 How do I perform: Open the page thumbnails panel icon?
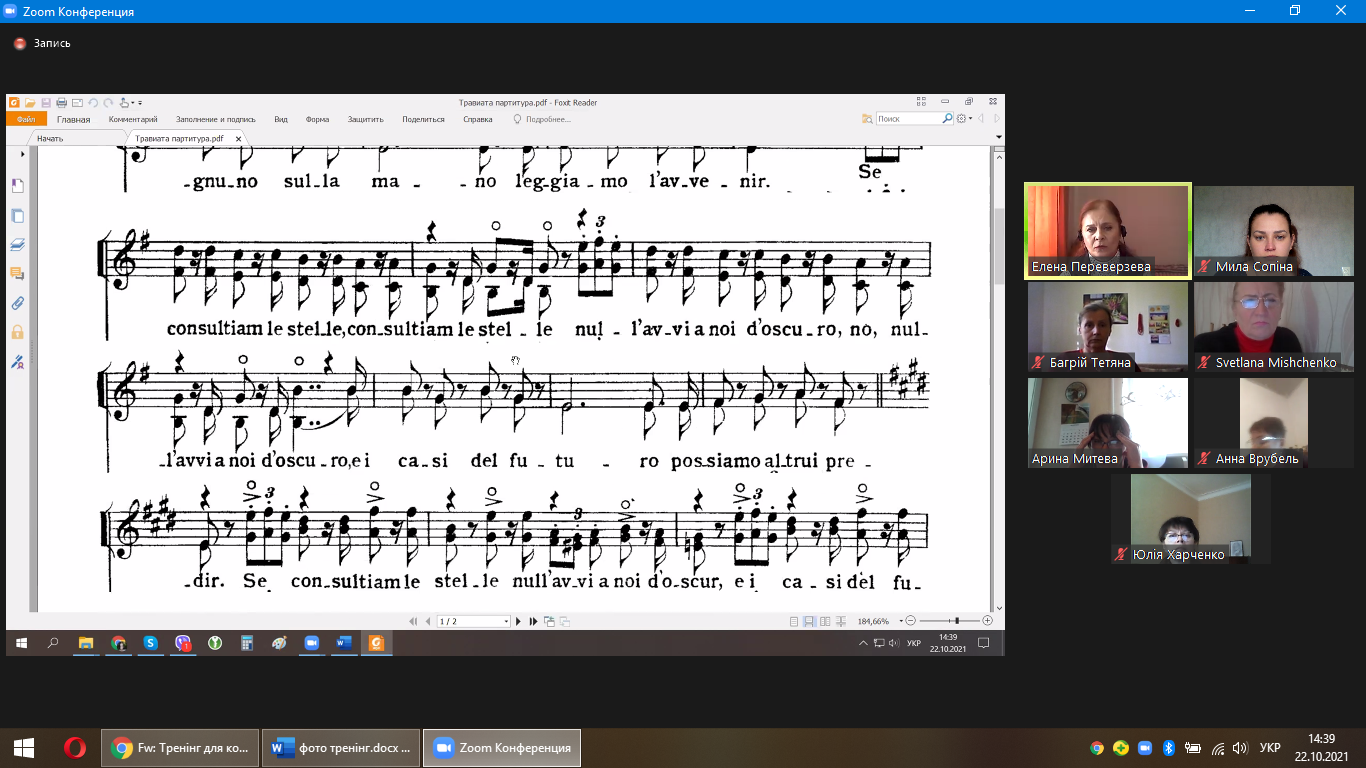pyautogui.click(x=17, y=215)
